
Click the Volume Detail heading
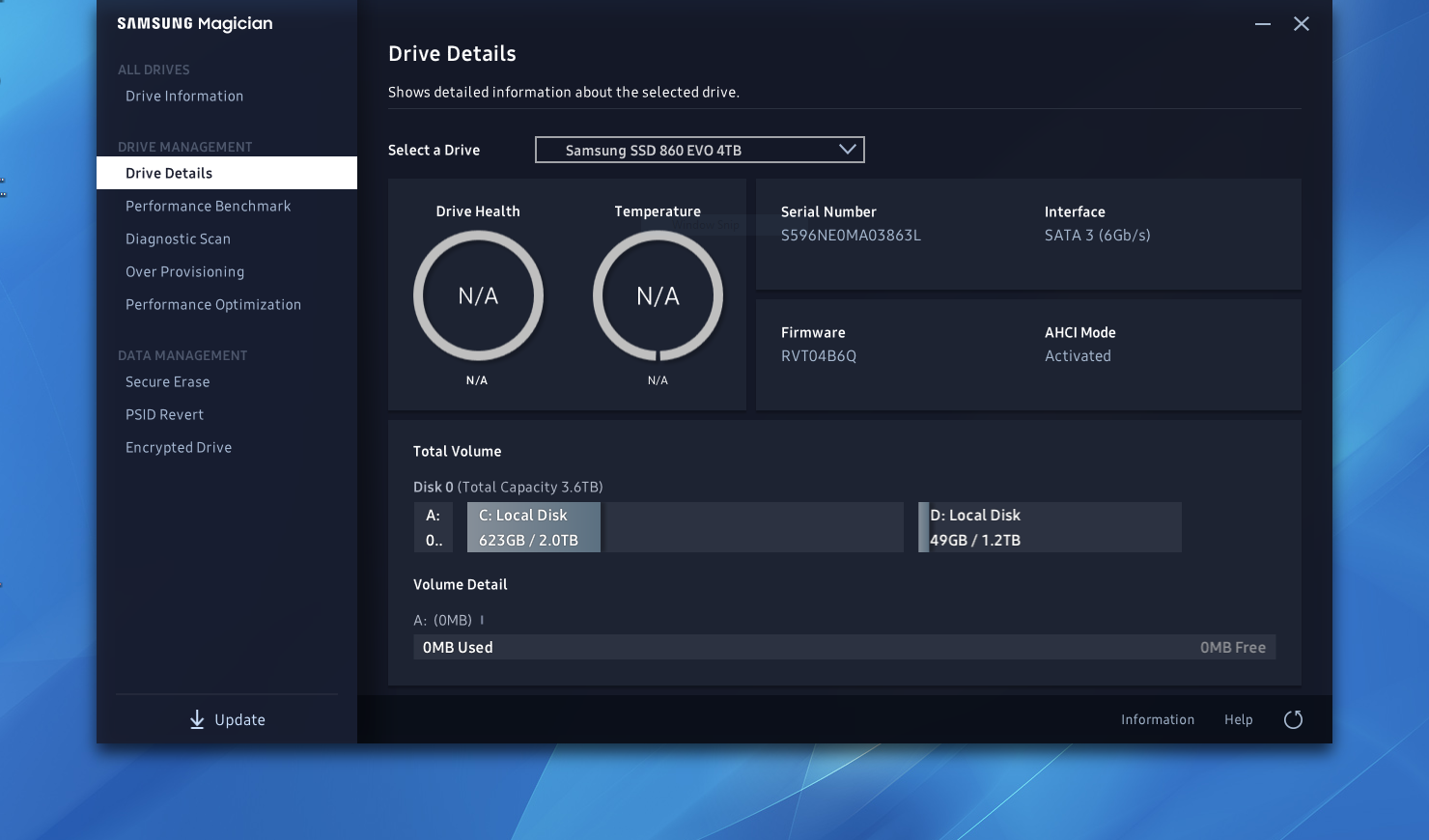pyautogui.click(x=461, y=584)
